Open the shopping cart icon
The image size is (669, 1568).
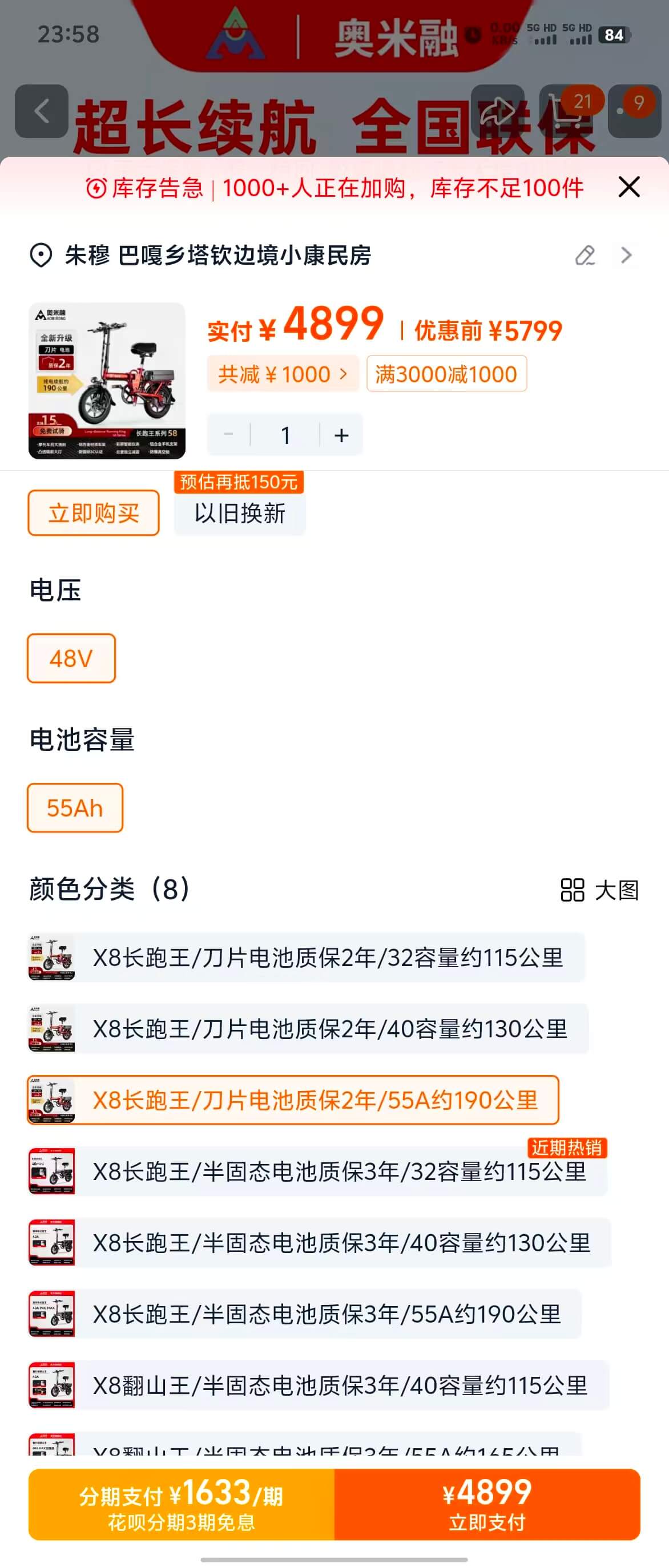(566, 111)
